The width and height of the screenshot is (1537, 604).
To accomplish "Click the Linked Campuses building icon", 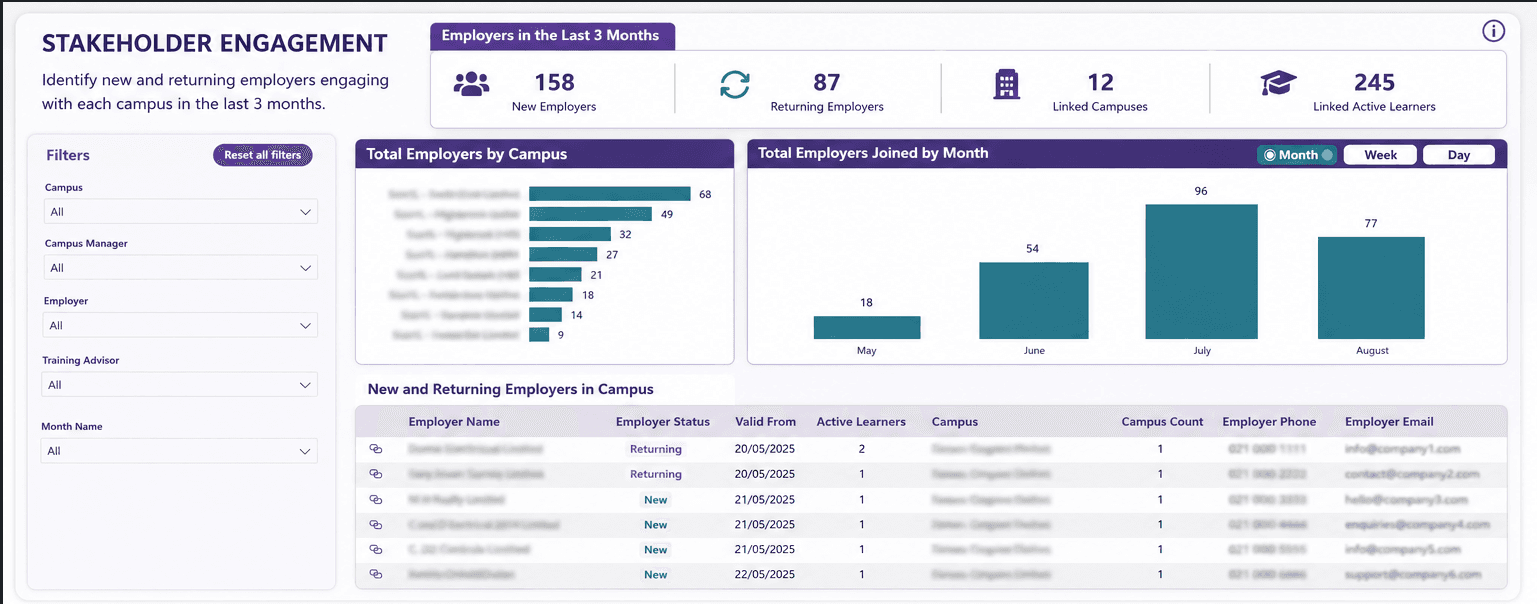I will pos(1006,85).
